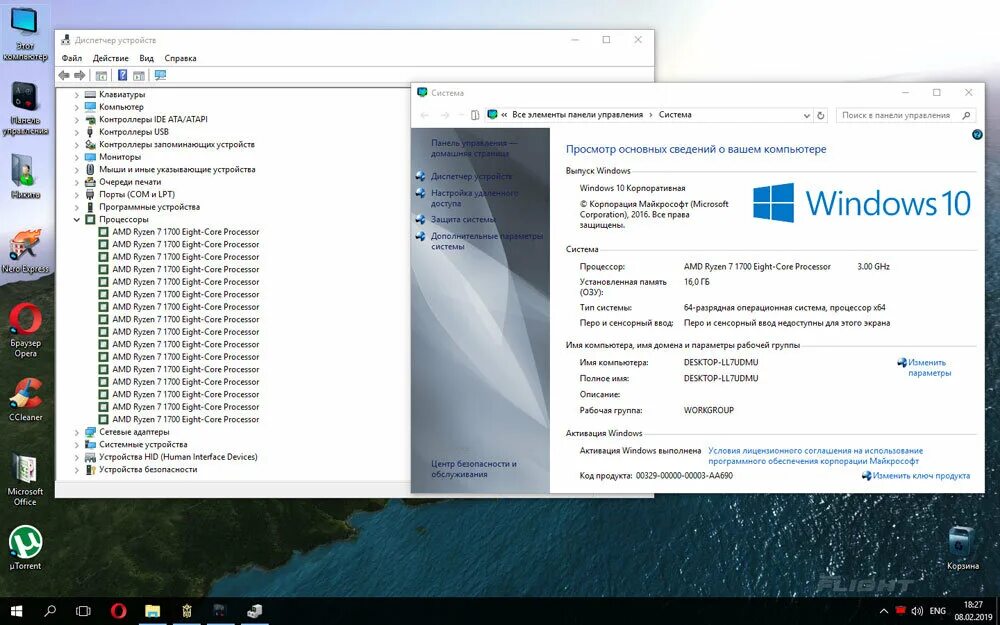Click up-level arrow in Система navigation
This screenshot has width=1000, height=625.
[474, 115]
